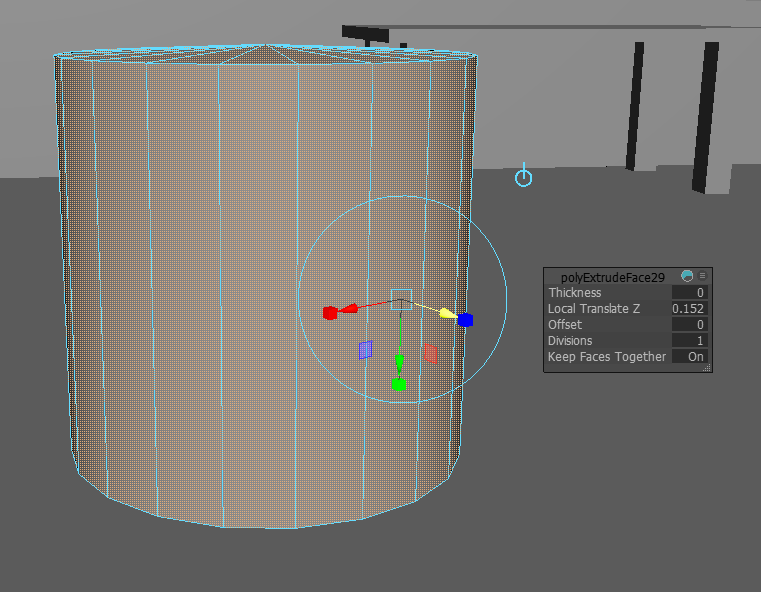This screenshot has height=592, width=761.
Task: Click the blue plane handle on manipulator
Action: 365,350
